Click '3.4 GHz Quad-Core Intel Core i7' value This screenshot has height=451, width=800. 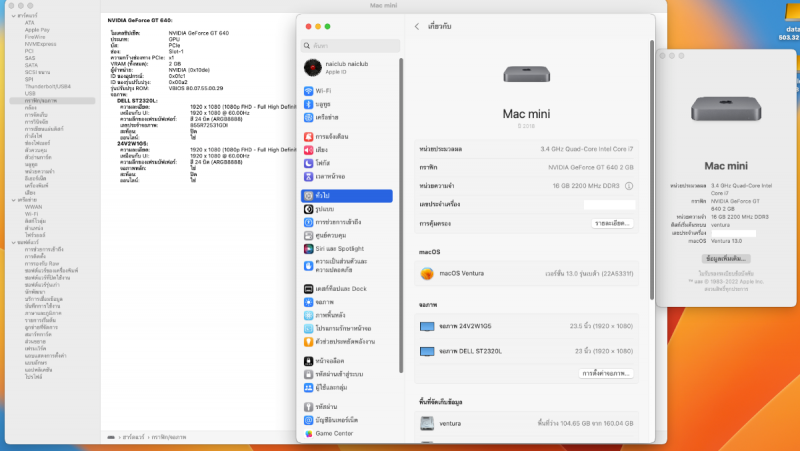pos(587,149)
